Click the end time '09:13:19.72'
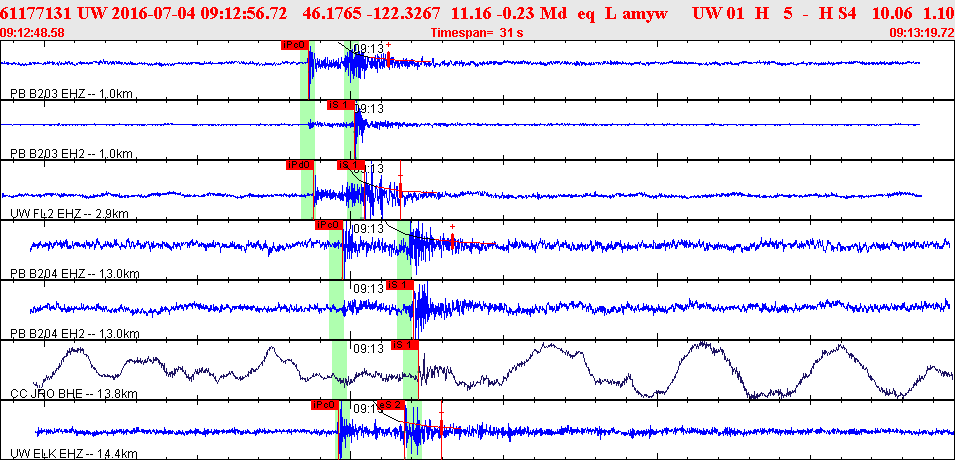This screenshot has height=460, width=955. pos(922,32)
